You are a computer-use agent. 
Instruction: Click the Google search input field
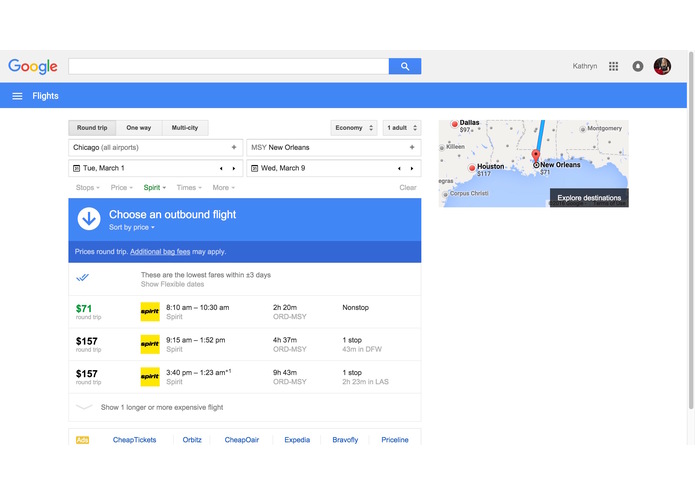229,66
